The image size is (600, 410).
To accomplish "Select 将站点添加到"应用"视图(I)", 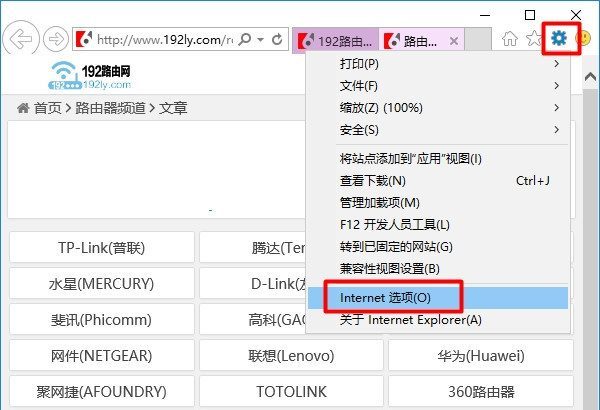I will coord(438,158).
